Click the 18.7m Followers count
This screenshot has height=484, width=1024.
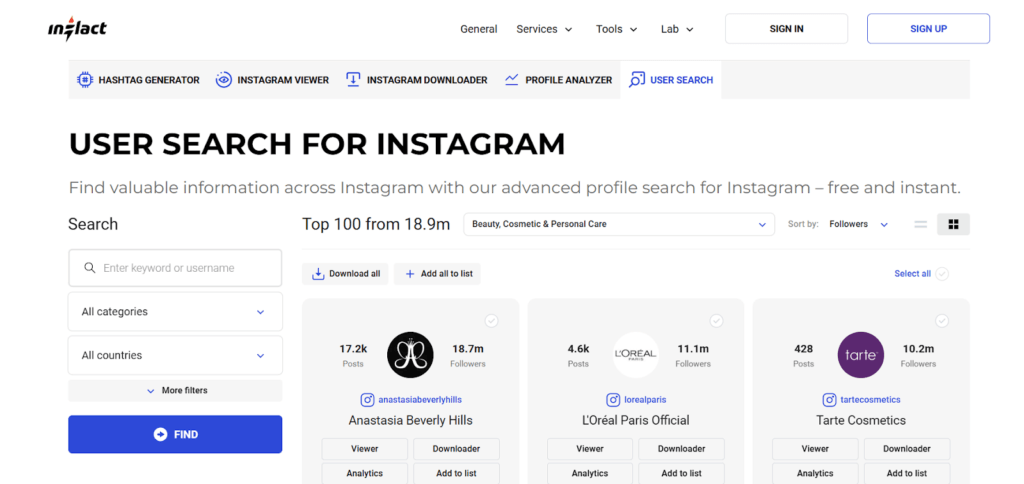(x=468, y=355)
